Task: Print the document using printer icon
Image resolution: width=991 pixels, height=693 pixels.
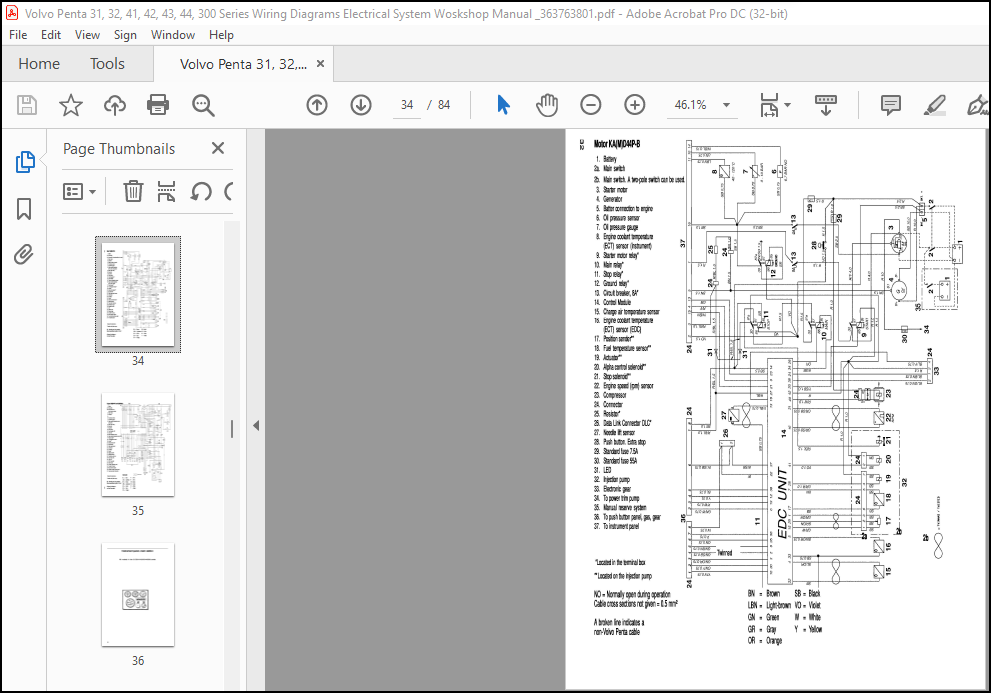Action: tap(158, 105)
